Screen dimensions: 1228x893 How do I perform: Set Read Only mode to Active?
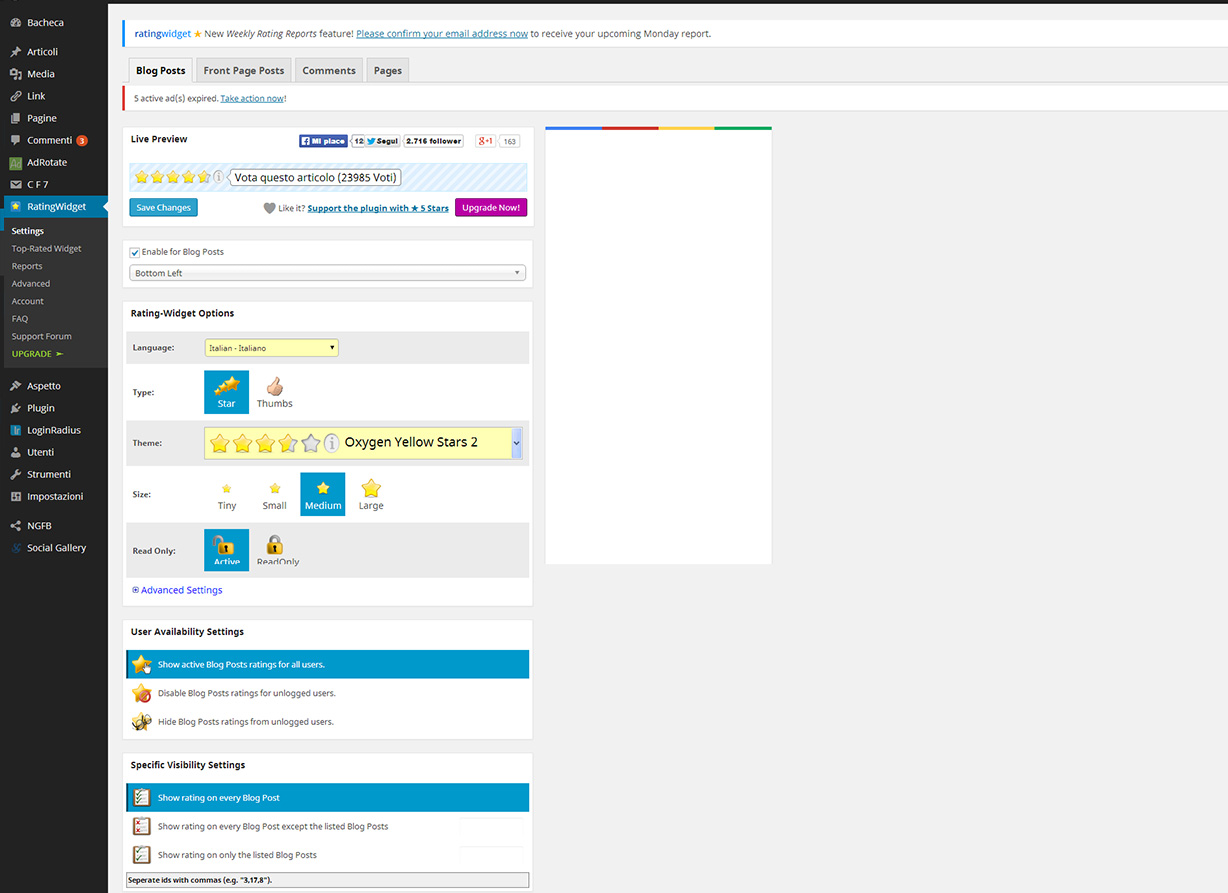click(x=226, y=550)
